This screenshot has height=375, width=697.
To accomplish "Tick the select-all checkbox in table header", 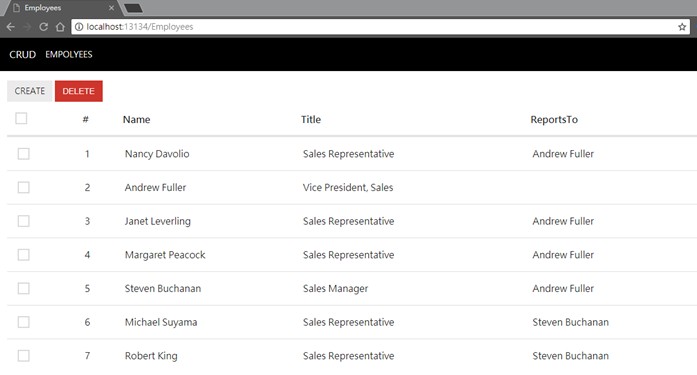I will (21, 118).
